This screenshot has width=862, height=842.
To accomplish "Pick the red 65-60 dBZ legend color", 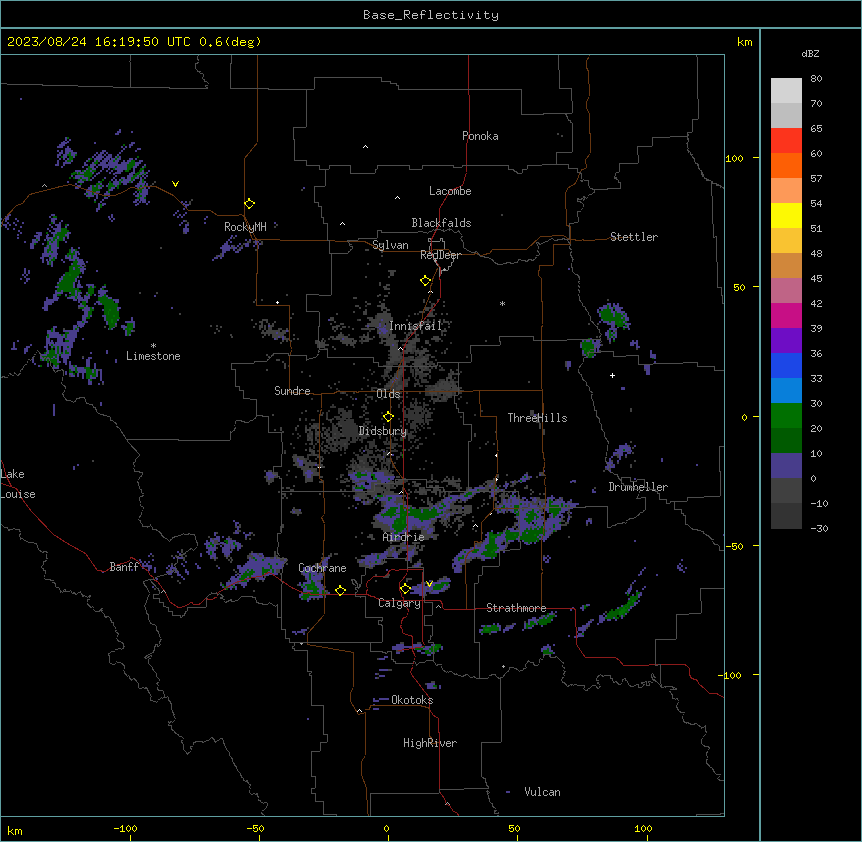I will (786, 141).
